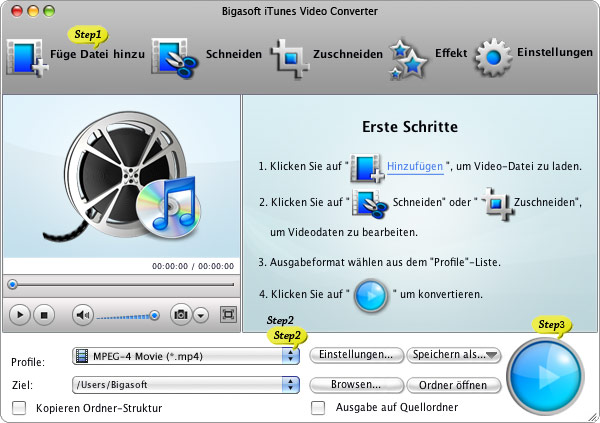
Task: Start conversion with the big blue button
Action: (x=545, y=376)
